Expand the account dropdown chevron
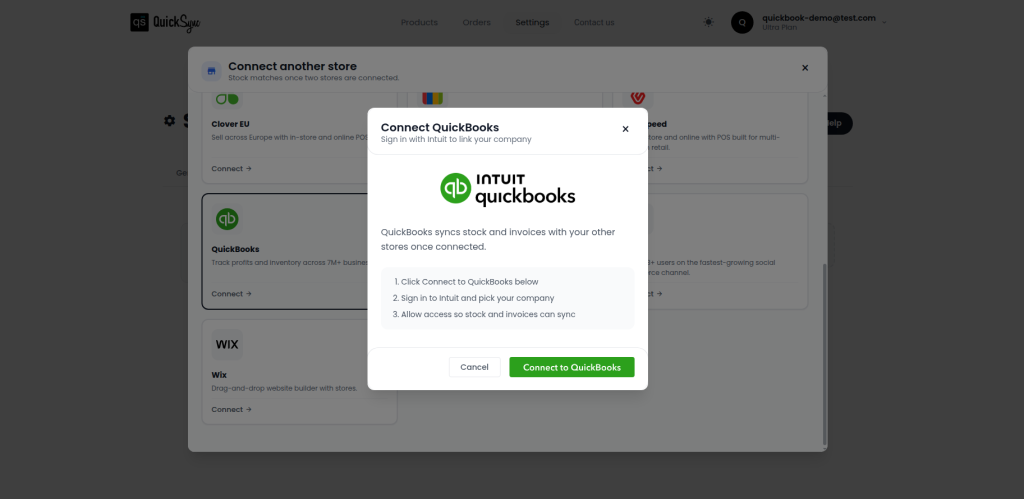 (884, 22)
